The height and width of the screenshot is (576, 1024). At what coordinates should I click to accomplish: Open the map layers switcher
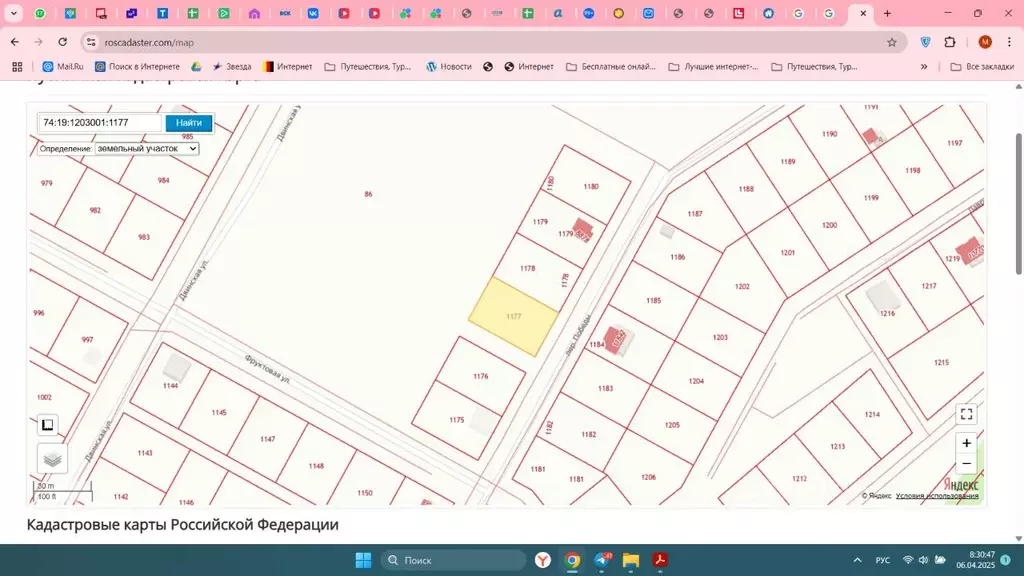click(52, 459)
